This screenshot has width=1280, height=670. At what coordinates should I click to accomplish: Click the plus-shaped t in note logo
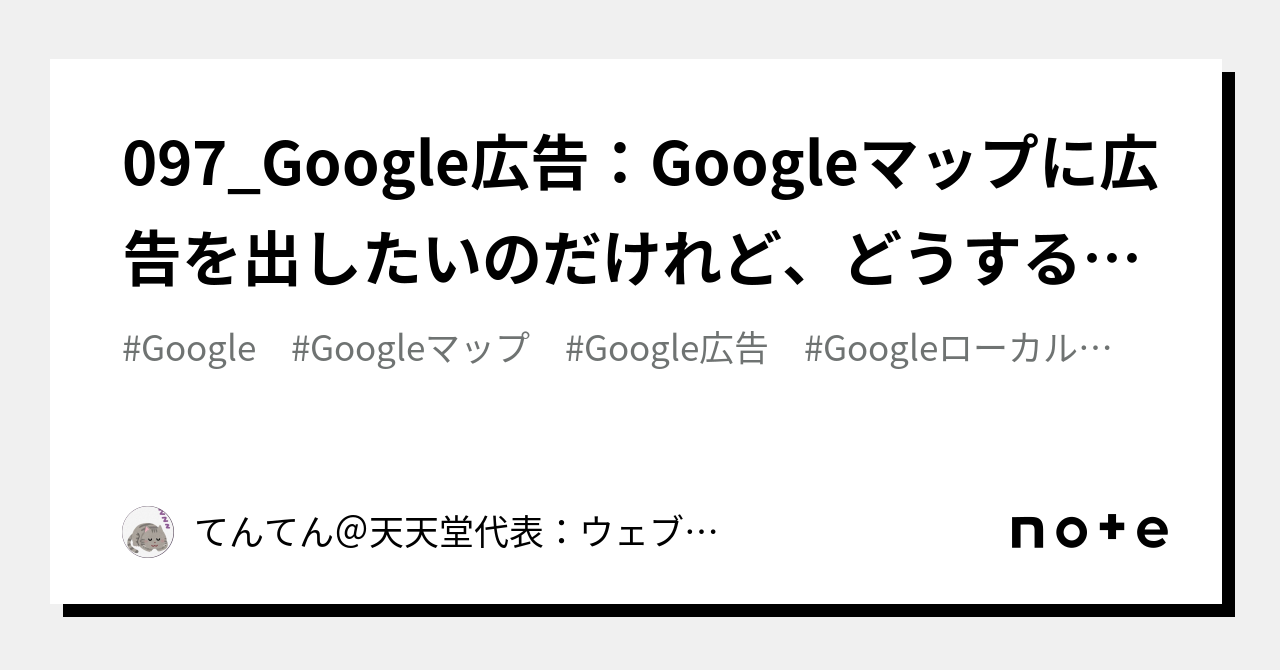[x=1110, y=530]
